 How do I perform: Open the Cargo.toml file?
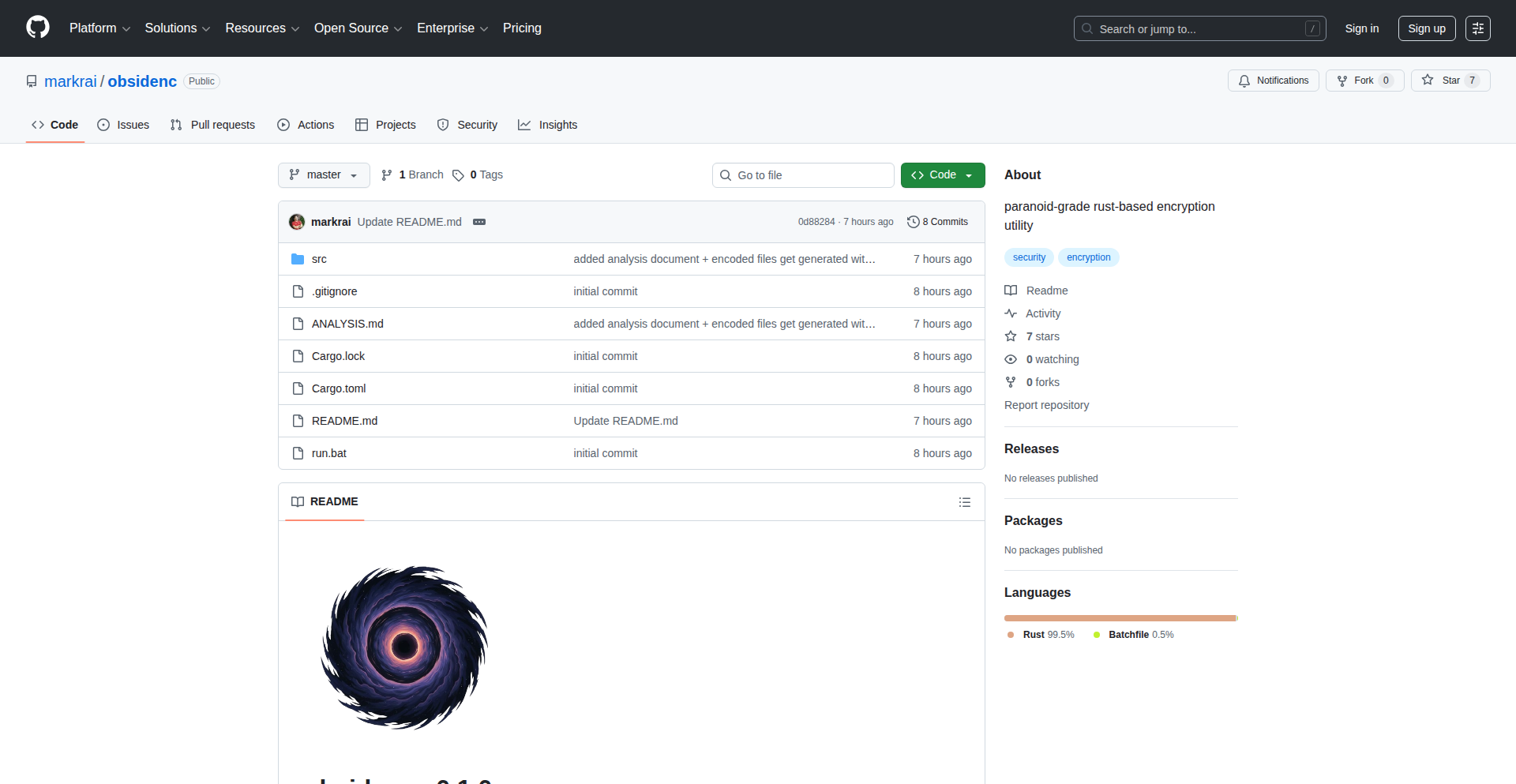click(338, 388)
